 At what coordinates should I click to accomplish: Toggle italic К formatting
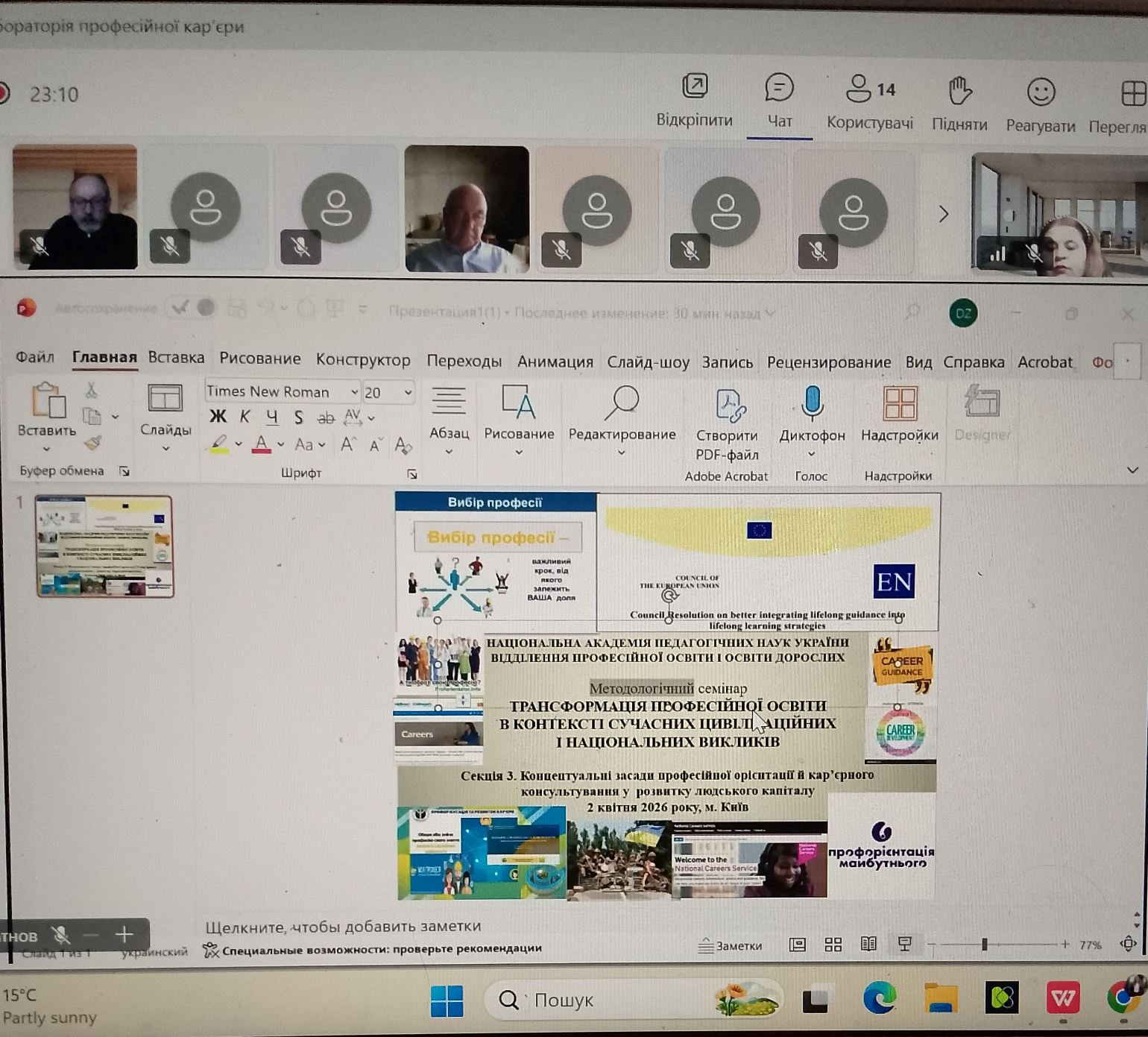click(x=245, y=417)
